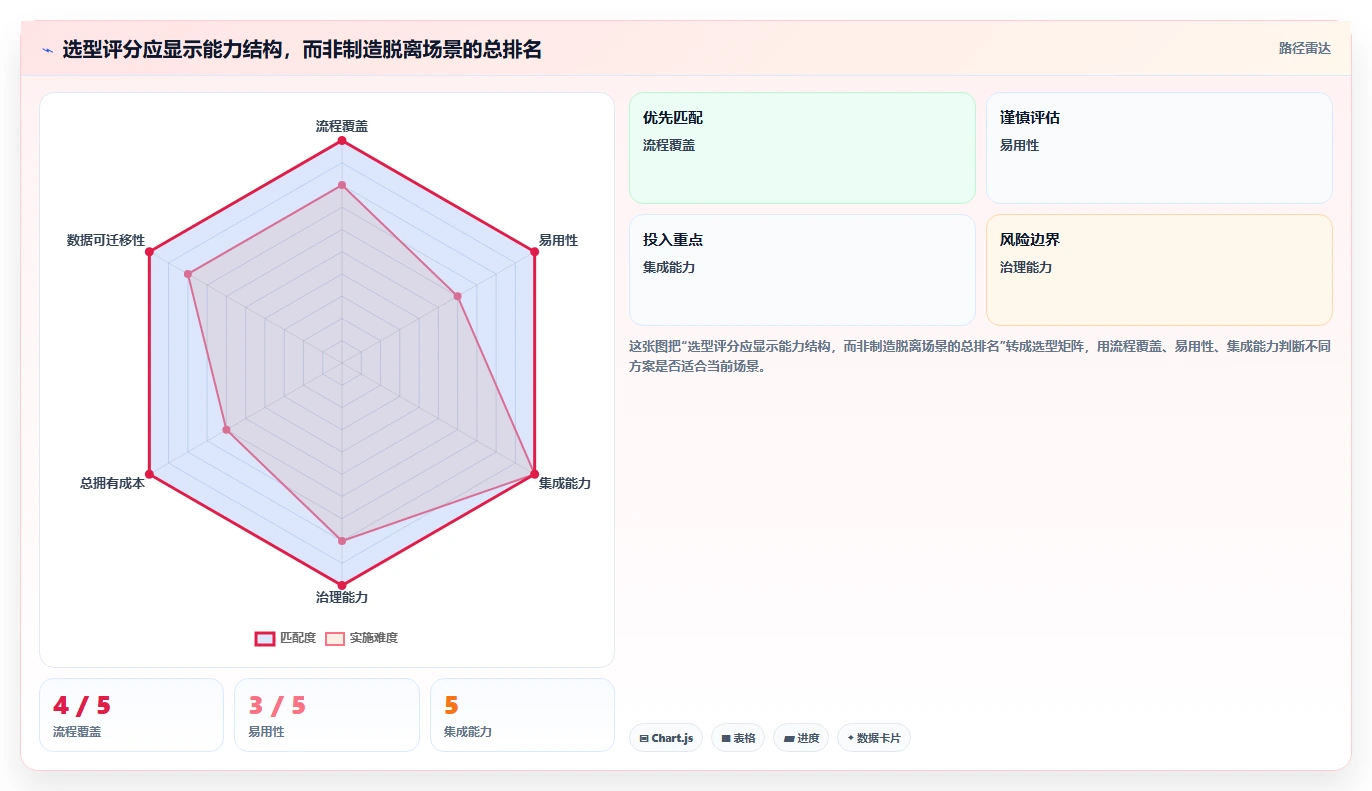This screenshot has width=1372, height=791.
Task: Click the 匹配度 data point at 流程覆盖
Action: [x=342, y=141]
